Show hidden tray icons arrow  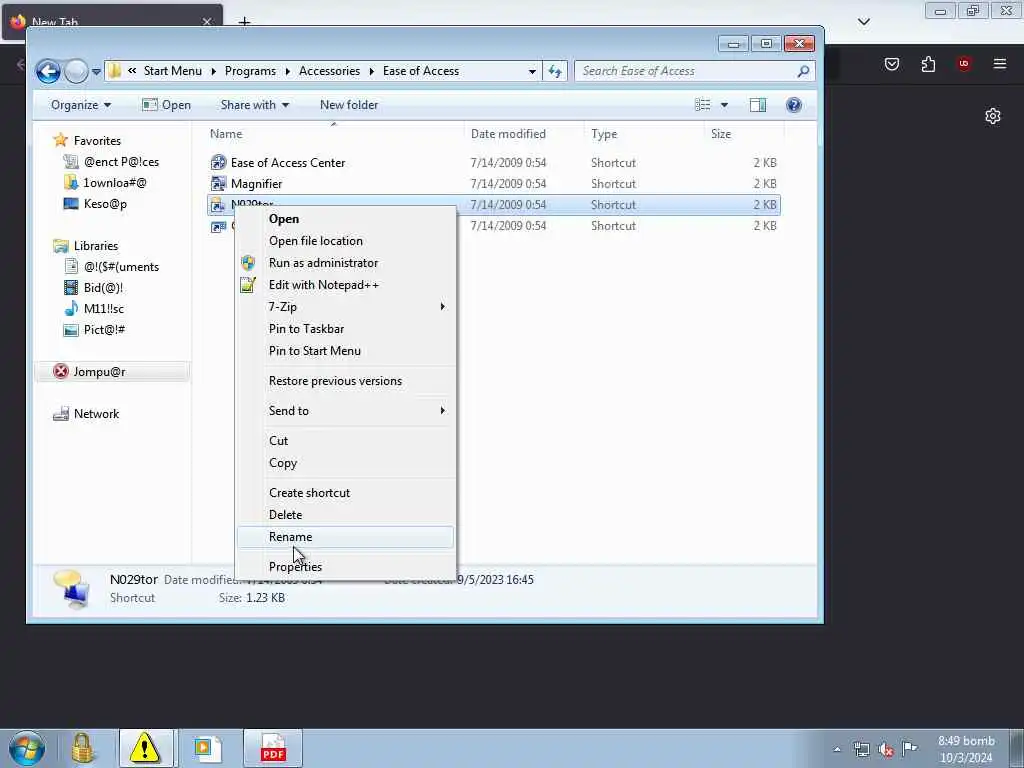[x=837, y=750]
